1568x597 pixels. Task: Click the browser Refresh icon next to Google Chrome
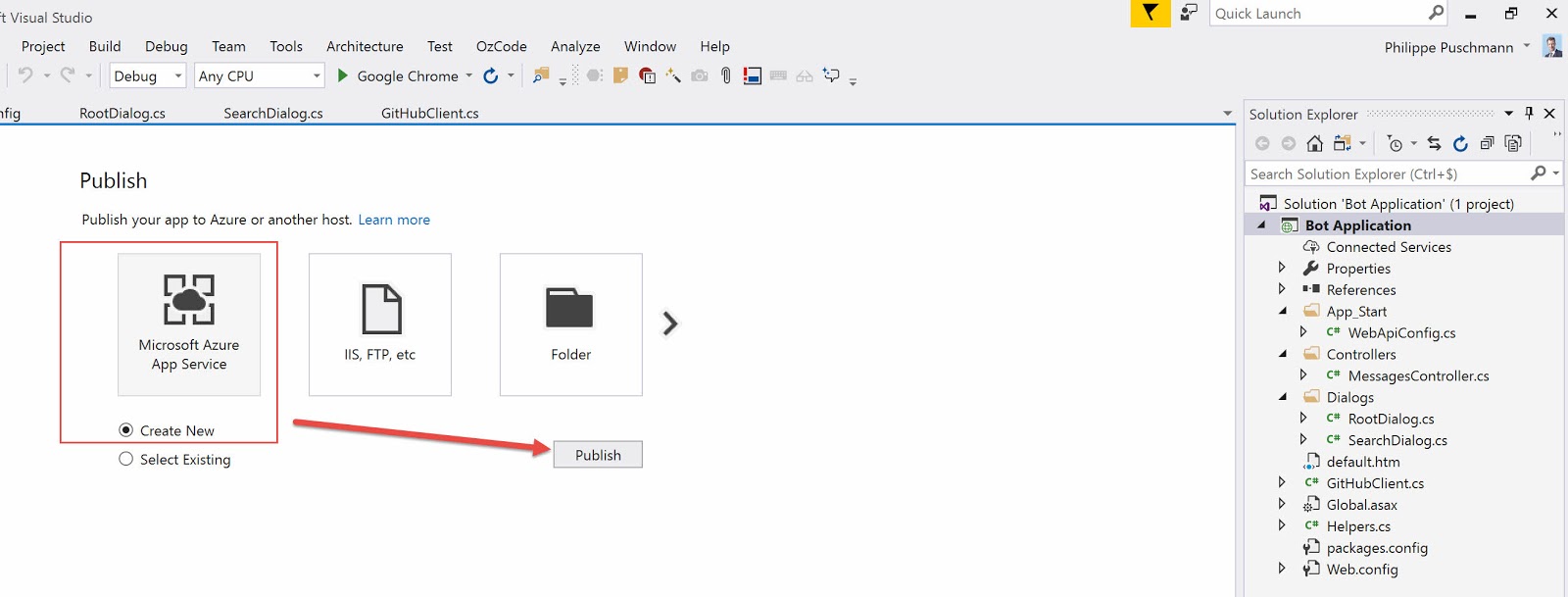pos(491,75)
